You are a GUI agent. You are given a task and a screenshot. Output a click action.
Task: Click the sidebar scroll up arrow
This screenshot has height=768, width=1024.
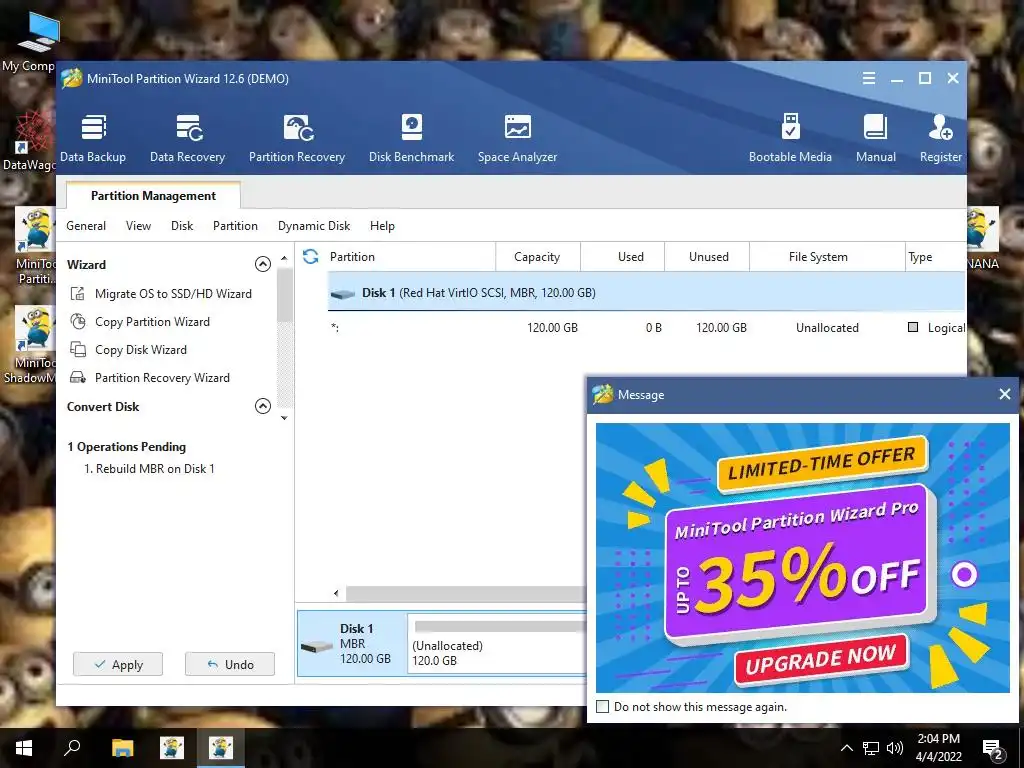(284, 259)
